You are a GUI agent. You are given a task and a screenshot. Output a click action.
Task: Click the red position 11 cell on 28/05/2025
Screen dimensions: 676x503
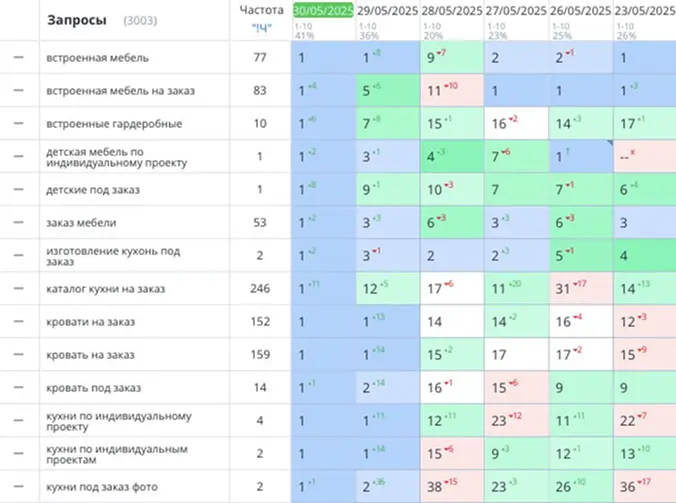click(452, 91)
